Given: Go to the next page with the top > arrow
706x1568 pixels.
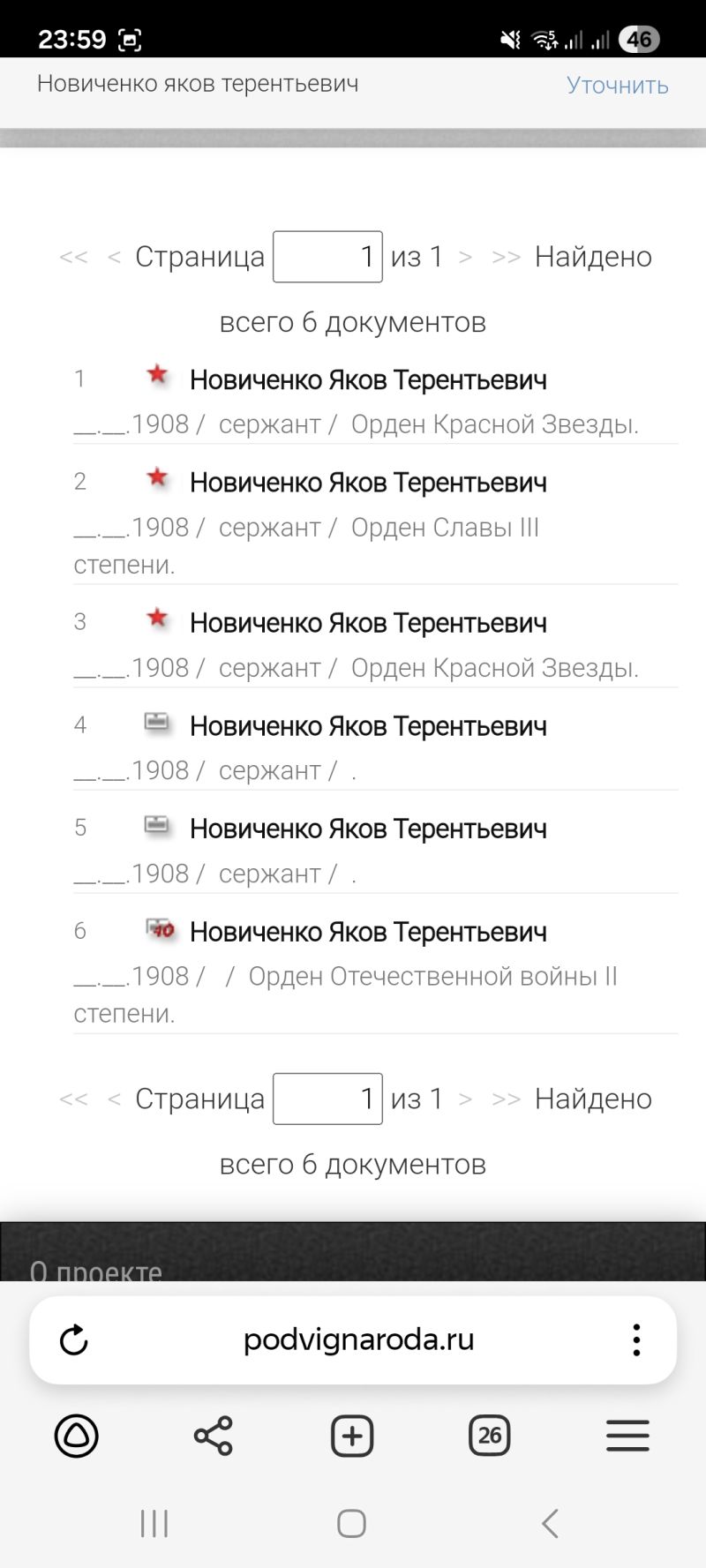Looking at the screenshot, I should (x=465, y=257).
